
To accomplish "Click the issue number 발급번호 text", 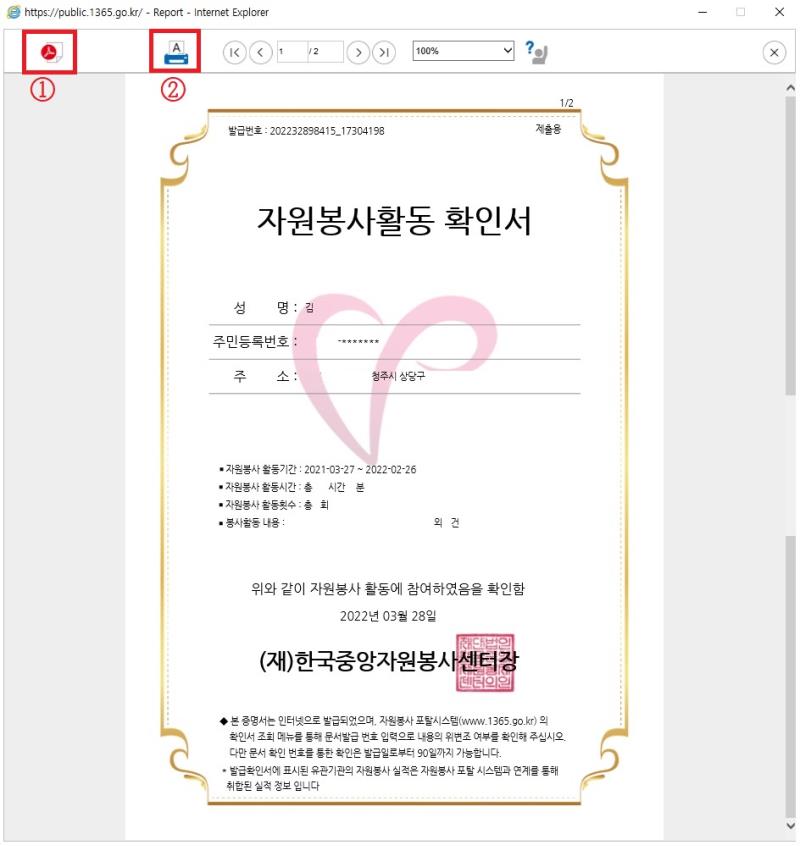I will 306,131.
